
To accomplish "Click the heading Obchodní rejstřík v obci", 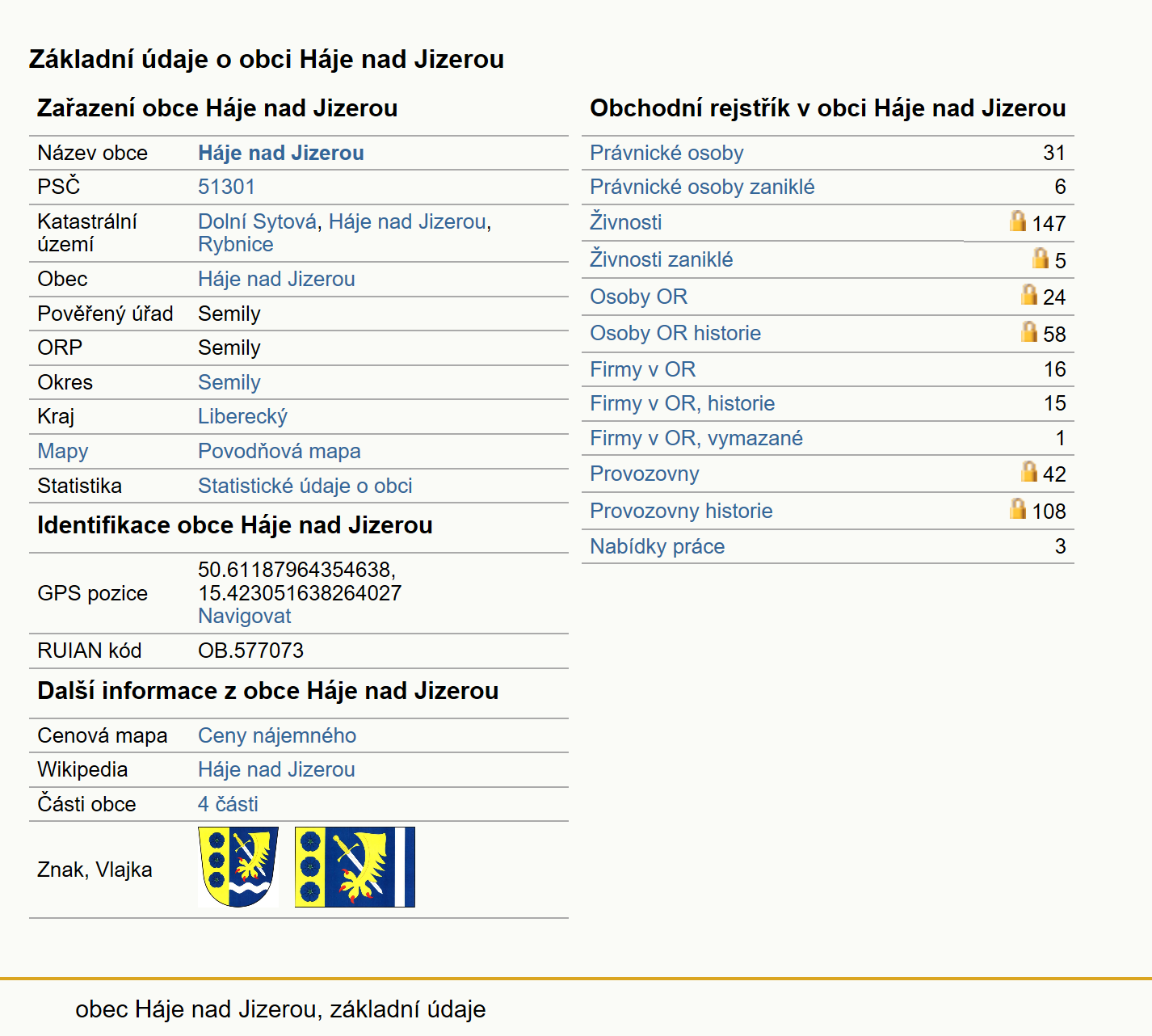I will 827,108.
